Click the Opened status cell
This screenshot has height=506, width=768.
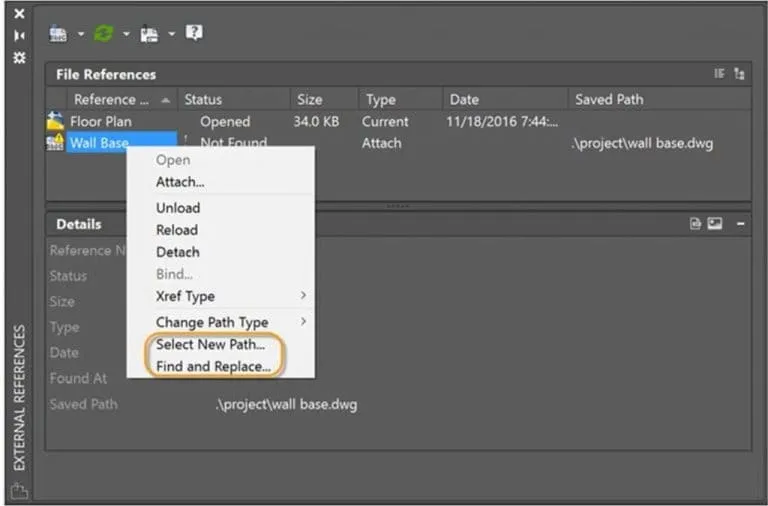tap(225, 121)
